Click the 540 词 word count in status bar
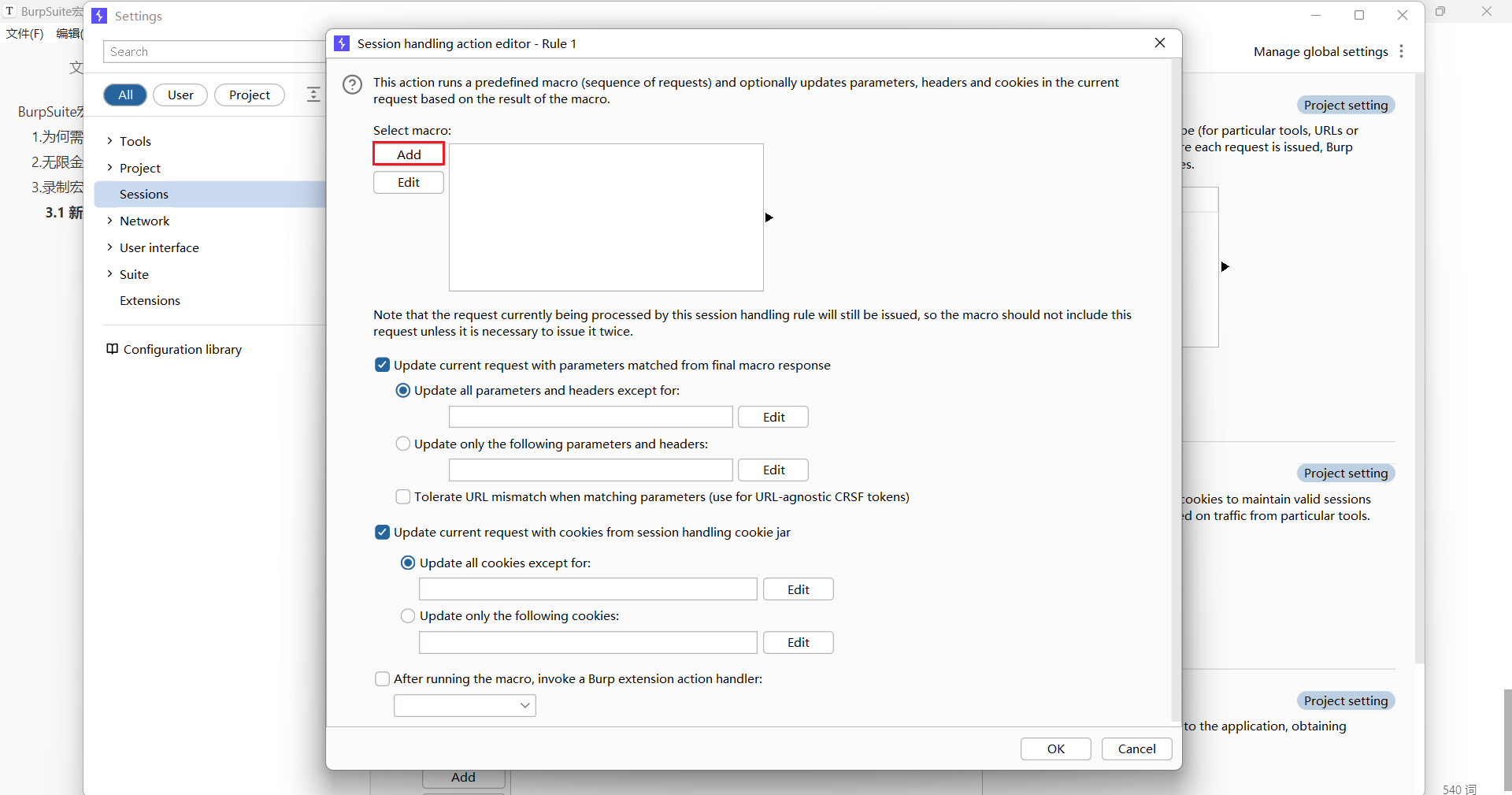This screenshot has height=795, width=1512. pyautogui.click(x=1460, y=788)
